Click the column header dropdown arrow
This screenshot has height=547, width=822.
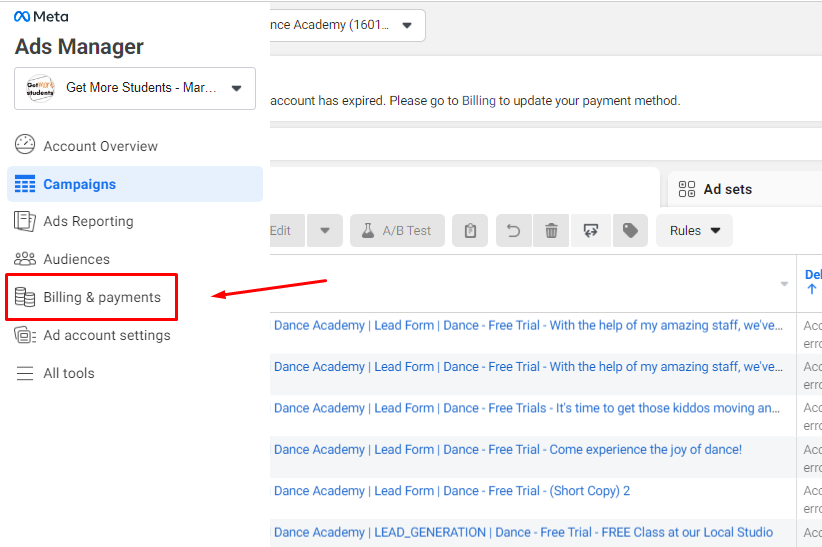coord(784,284)
